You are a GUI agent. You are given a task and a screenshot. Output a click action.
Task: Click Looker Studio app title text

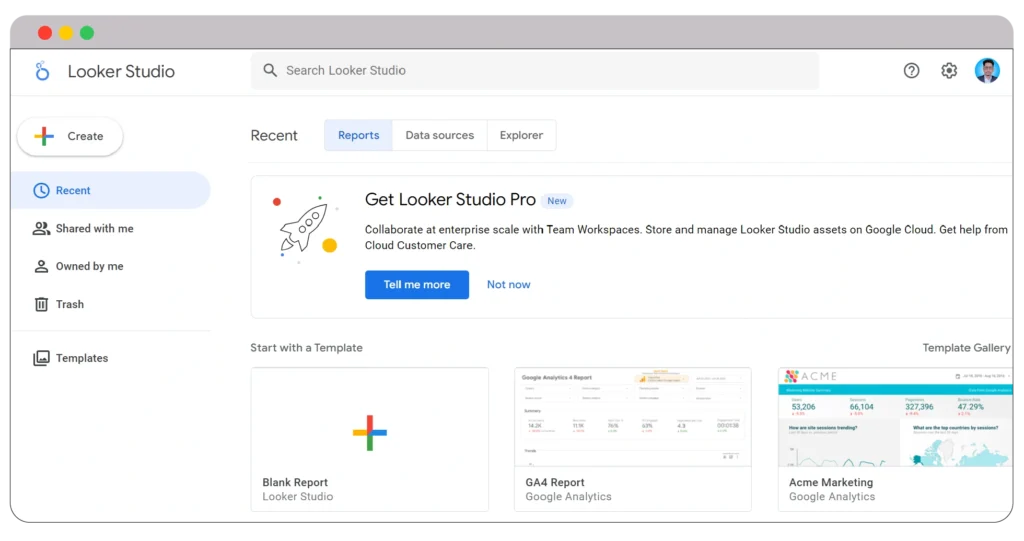tap(121, 71)
